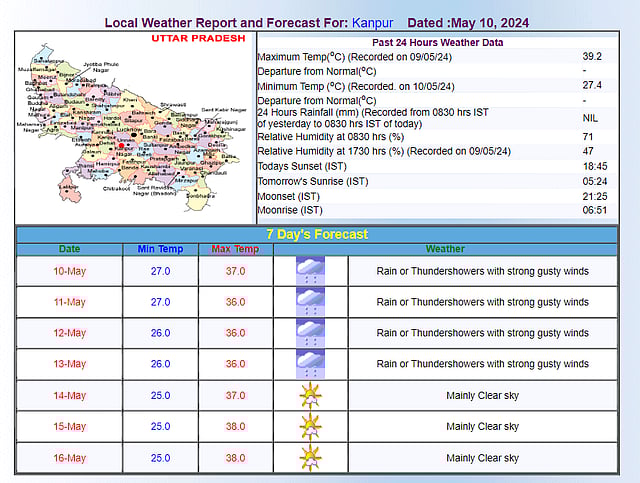Click the sun icon for 14-May
The height and width of the screenshot is (483, 640).
[311, 395]
